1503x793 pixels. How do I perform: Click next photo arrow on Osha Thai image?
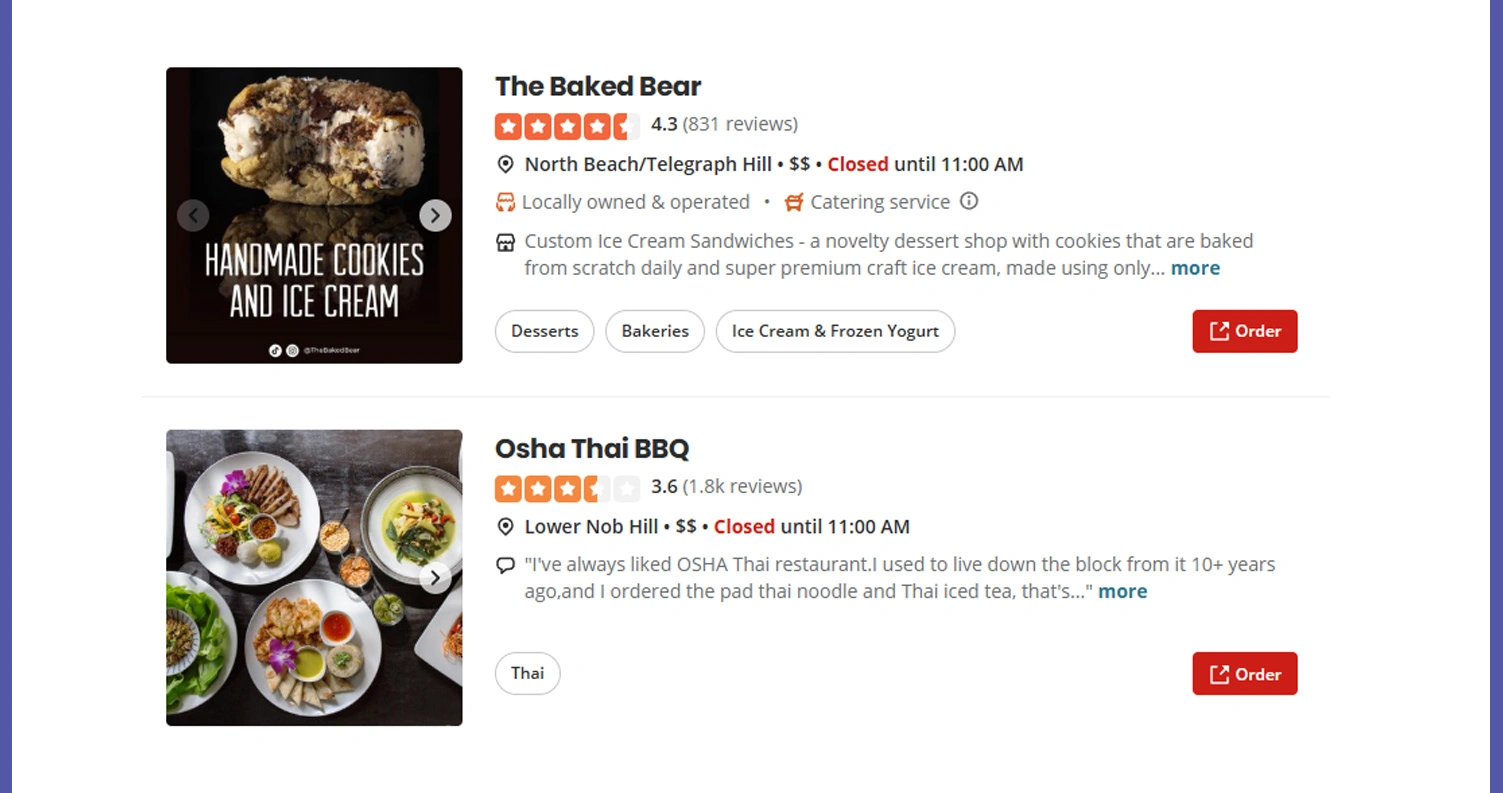click(435, 577)
